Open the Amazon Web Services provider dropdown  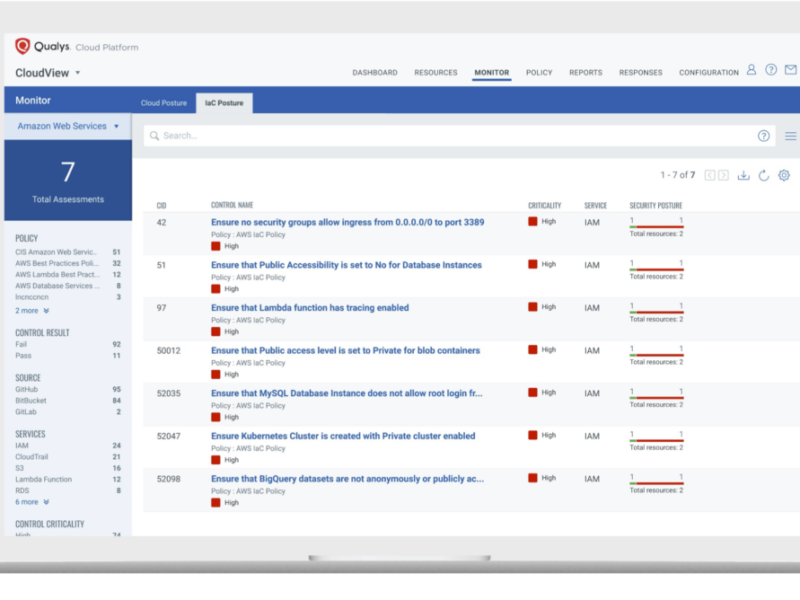click(68, 126)
